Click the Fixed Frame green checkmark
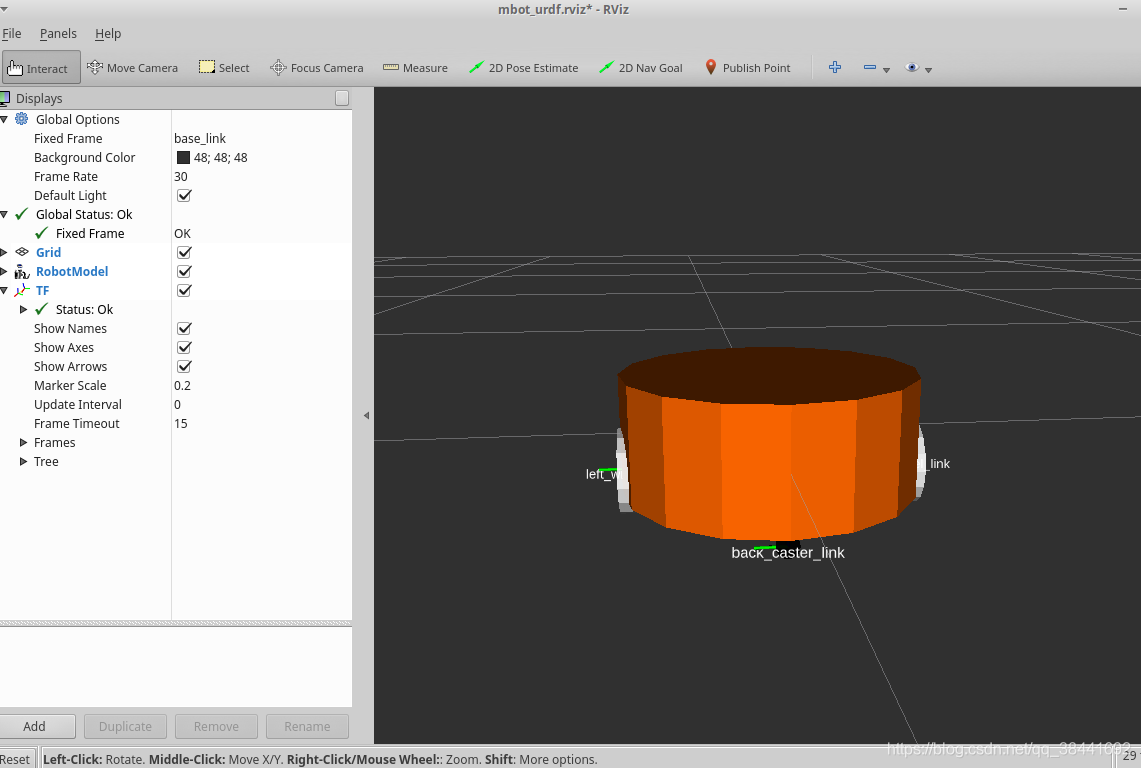The image size is (1141, 768). click(x=41, y=233)
